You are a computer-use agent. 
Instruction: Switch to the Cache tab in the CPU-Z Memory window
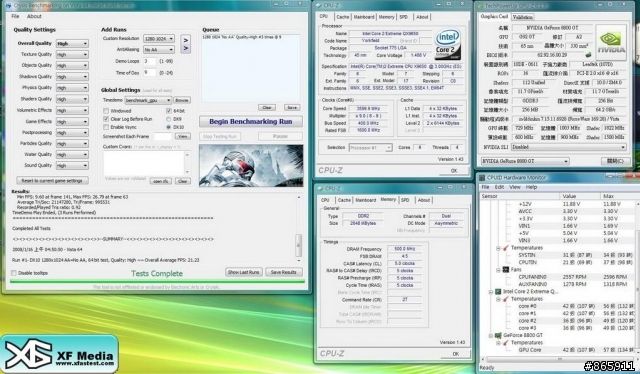coord(344,200)
